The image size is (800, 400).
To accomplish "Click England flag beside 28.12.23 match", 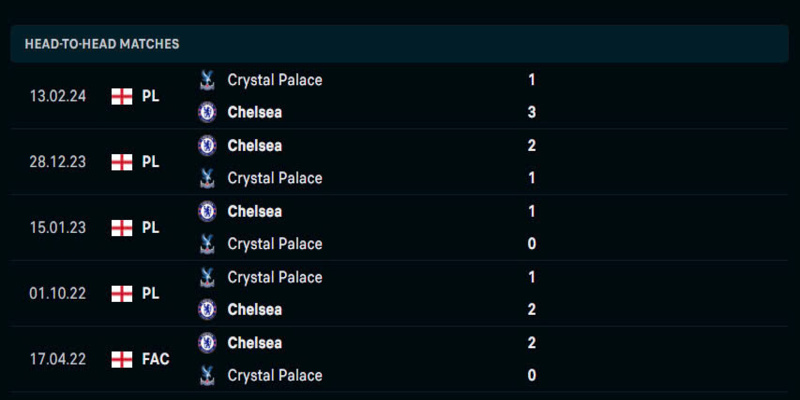I will click(122, 162).
